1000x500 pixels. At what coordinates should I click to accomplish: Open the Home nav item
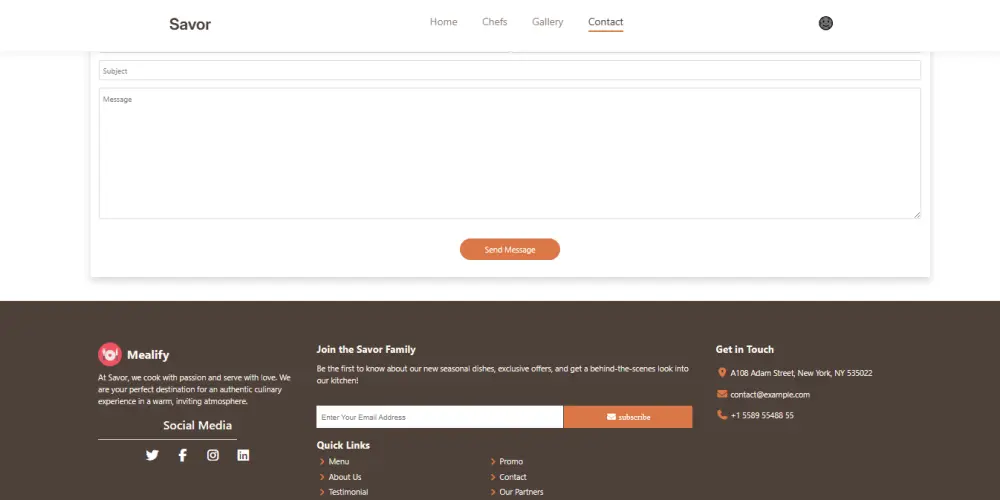[x=443, y=22]
